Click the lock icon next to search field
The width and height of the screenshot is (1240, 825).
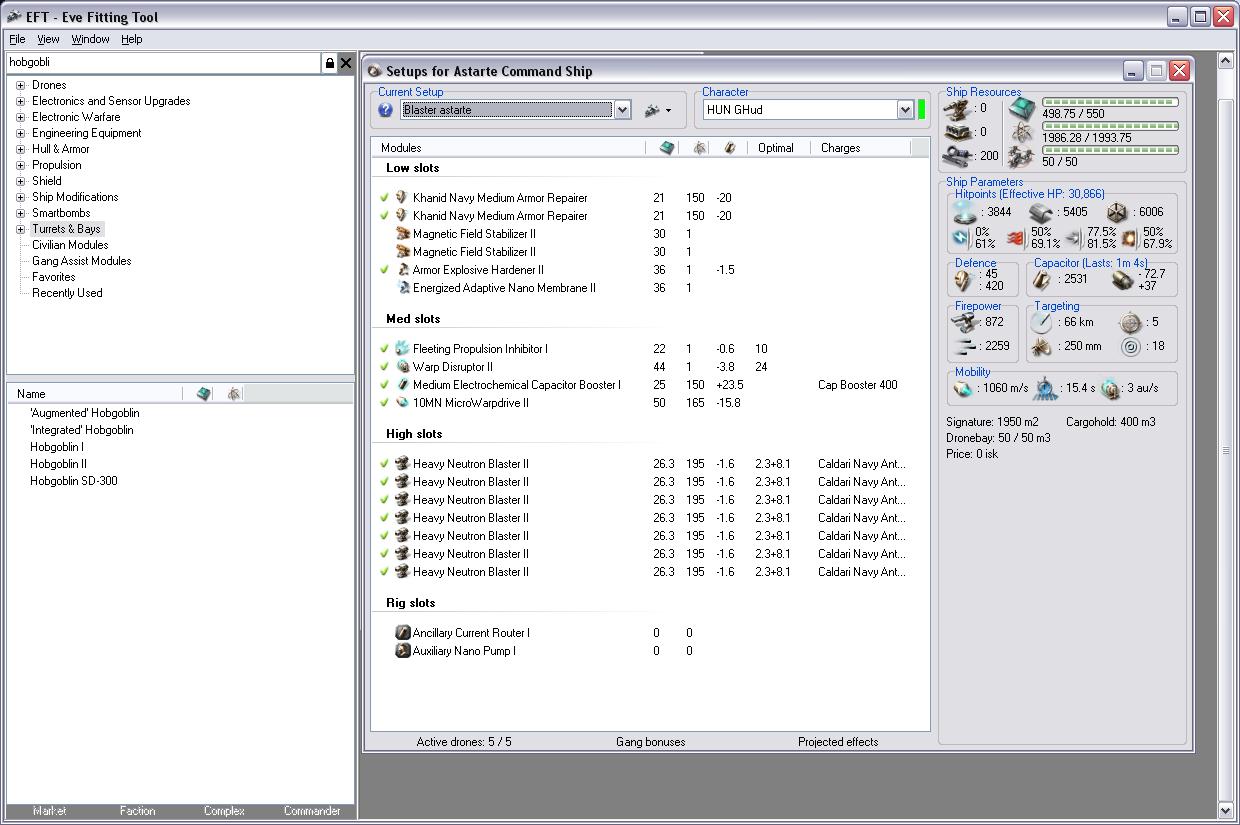(x=329, y=63)
